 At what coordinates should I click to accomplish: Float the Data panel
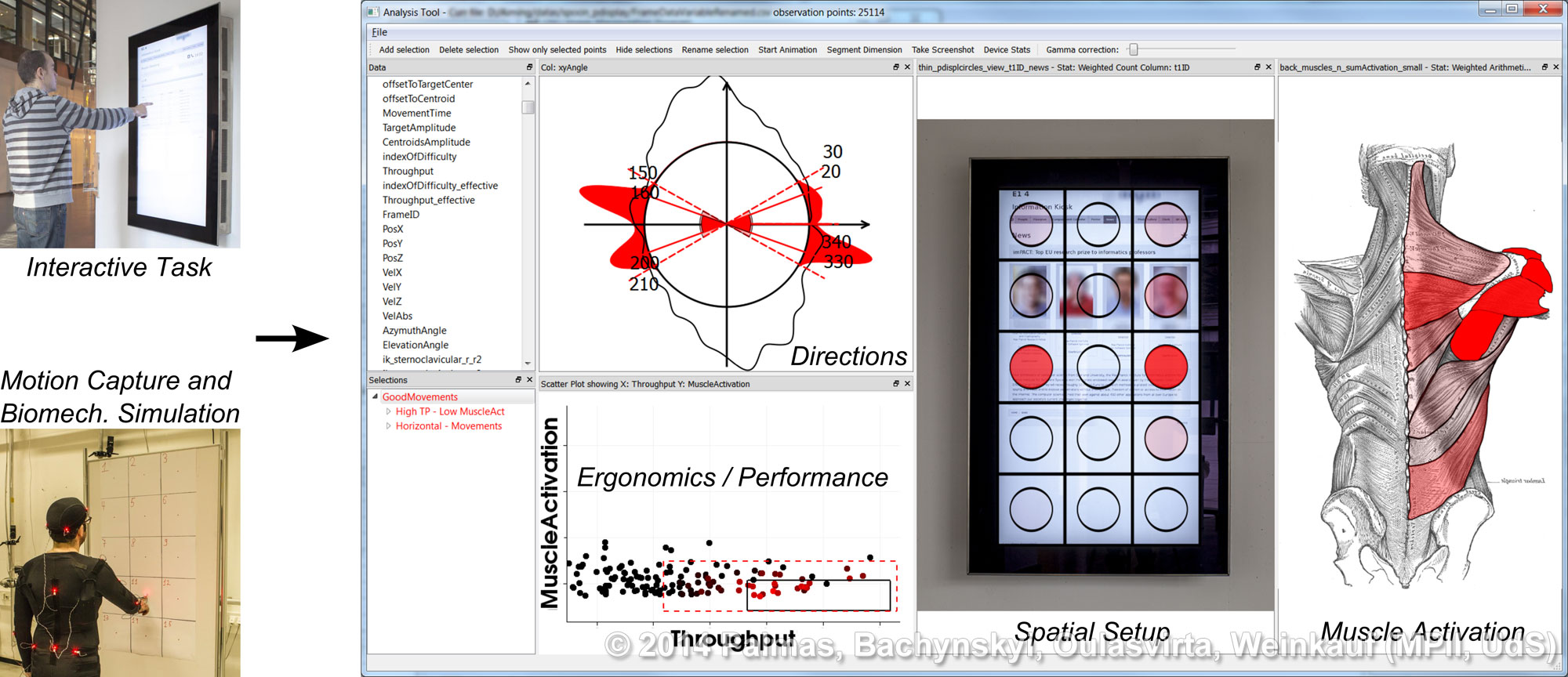tap(529, 67)
